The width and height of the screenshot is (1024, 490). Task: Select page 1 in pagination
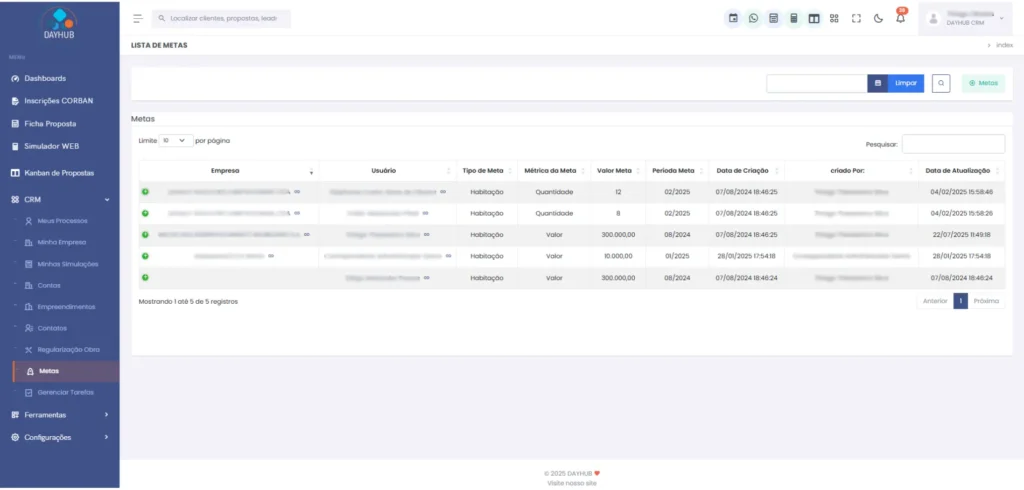point(961,301)
